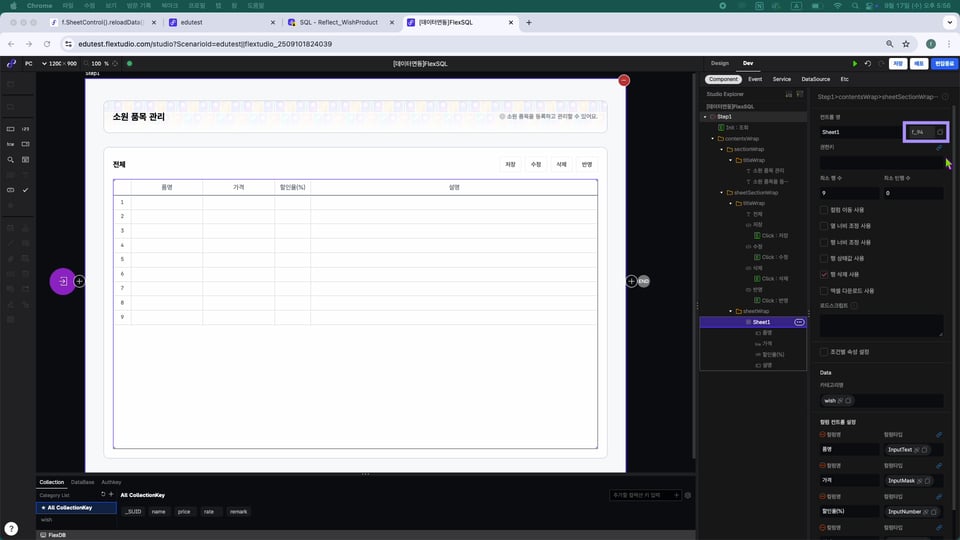
Task: Enable 조건별 속성 설정 checkbox
Action: click(x=823, y=352)
